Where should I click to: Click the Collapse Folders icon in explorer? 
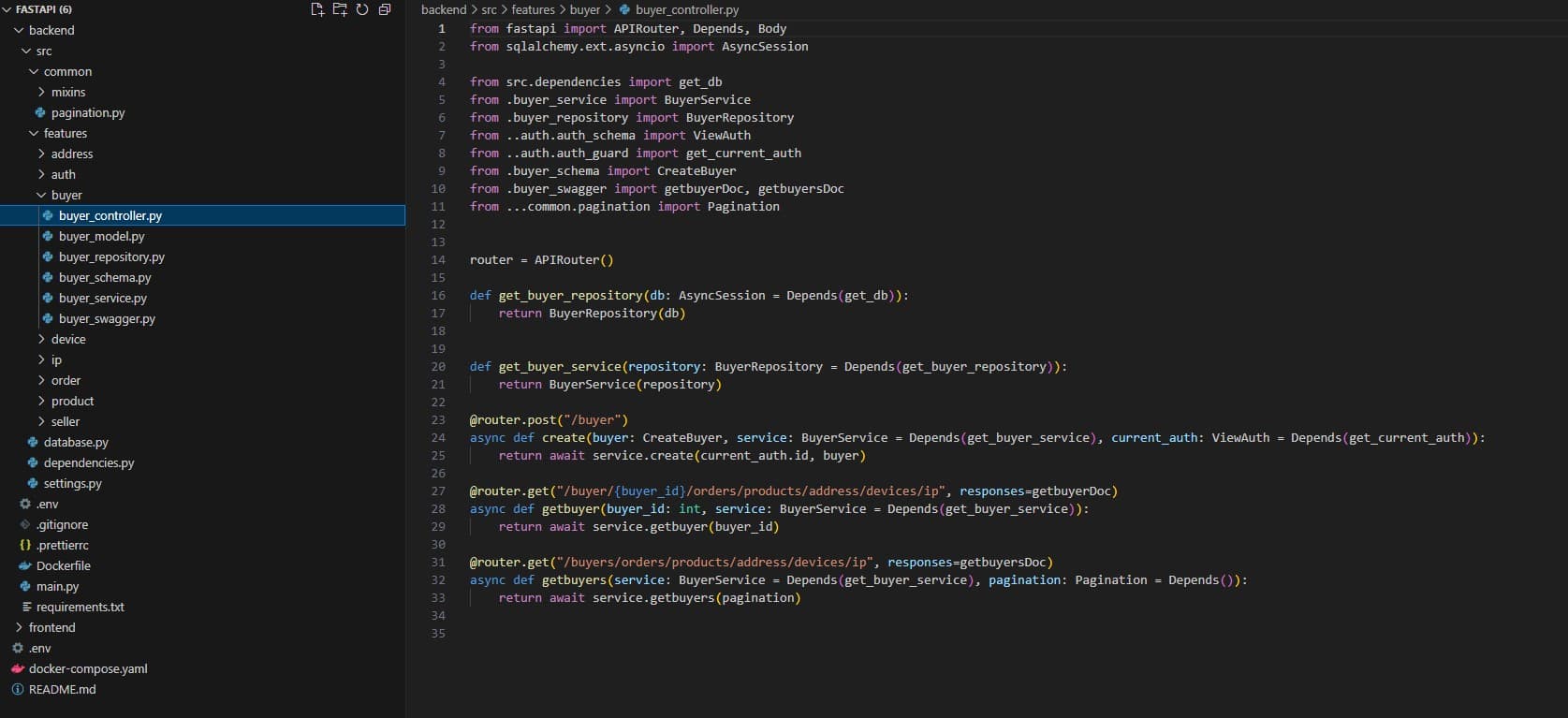[385, 9]
